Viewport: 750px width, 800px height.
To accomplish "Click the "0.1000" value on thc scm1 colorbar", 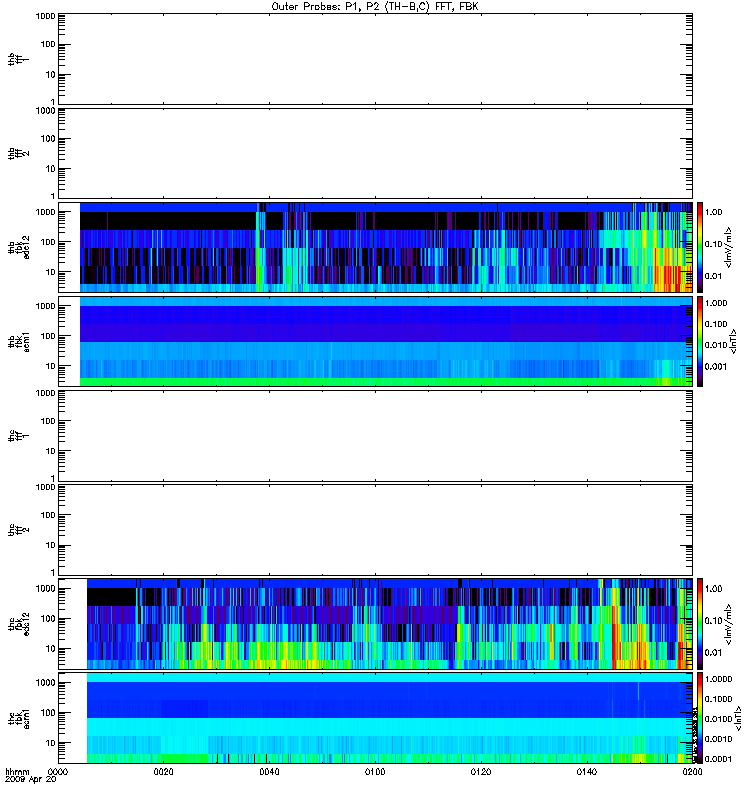I will click(718, 699).
